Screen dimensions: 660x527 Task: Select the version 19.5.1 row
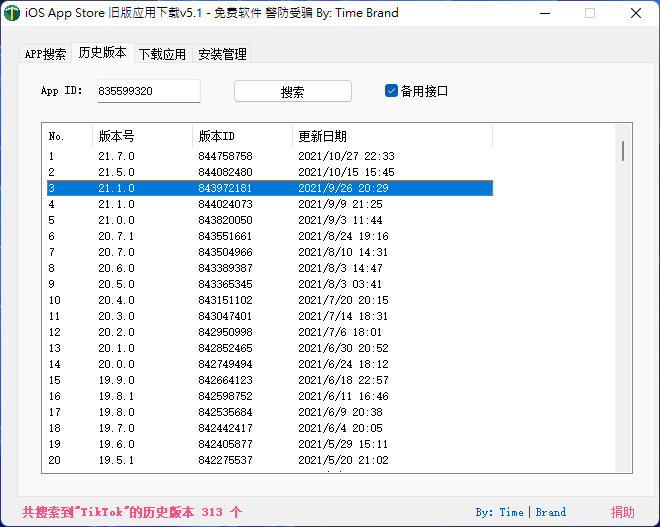coord(269,460)
